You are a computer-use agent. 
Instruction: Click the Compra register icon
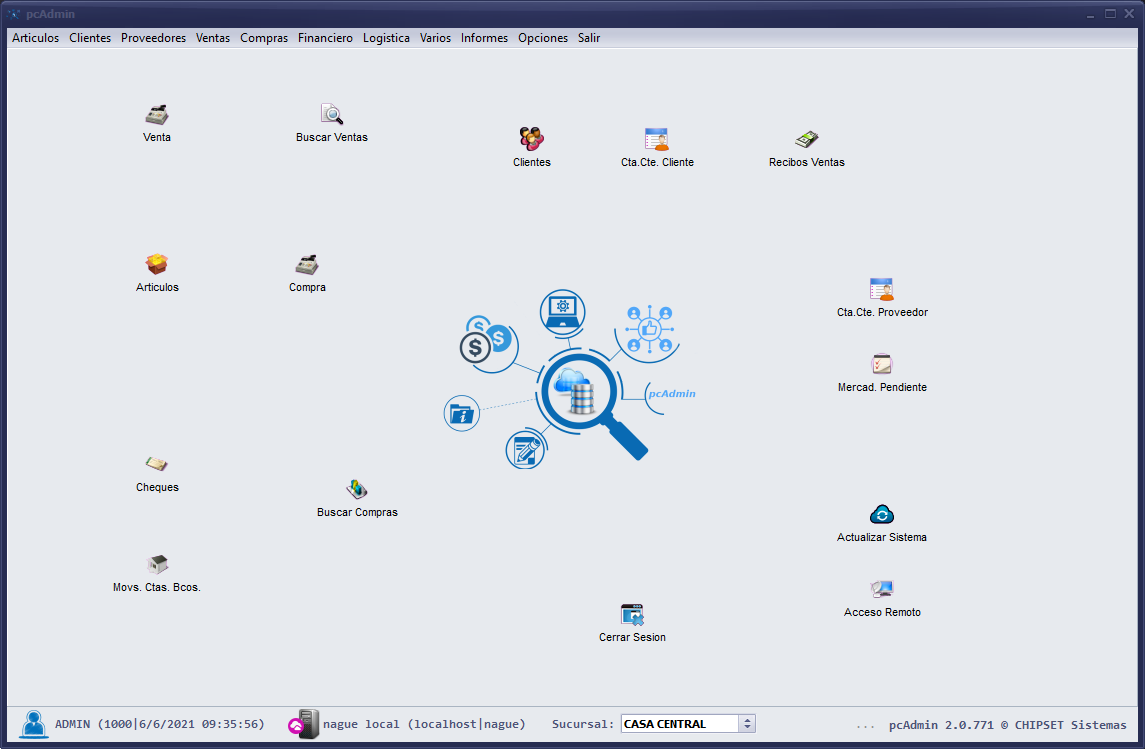coord(306,265)
